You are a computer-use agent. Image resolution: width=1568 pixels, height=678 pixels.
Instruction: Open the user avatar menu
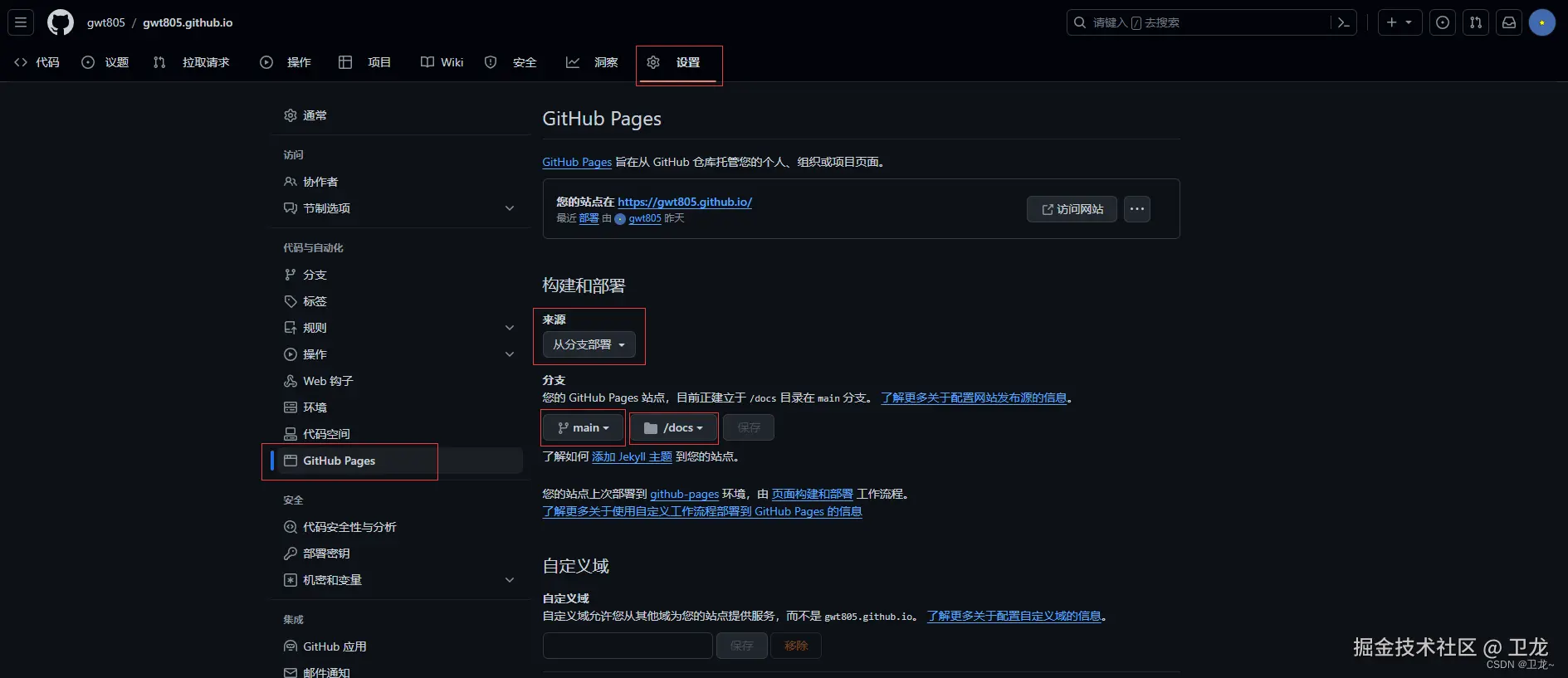[x=1542, y=22]
